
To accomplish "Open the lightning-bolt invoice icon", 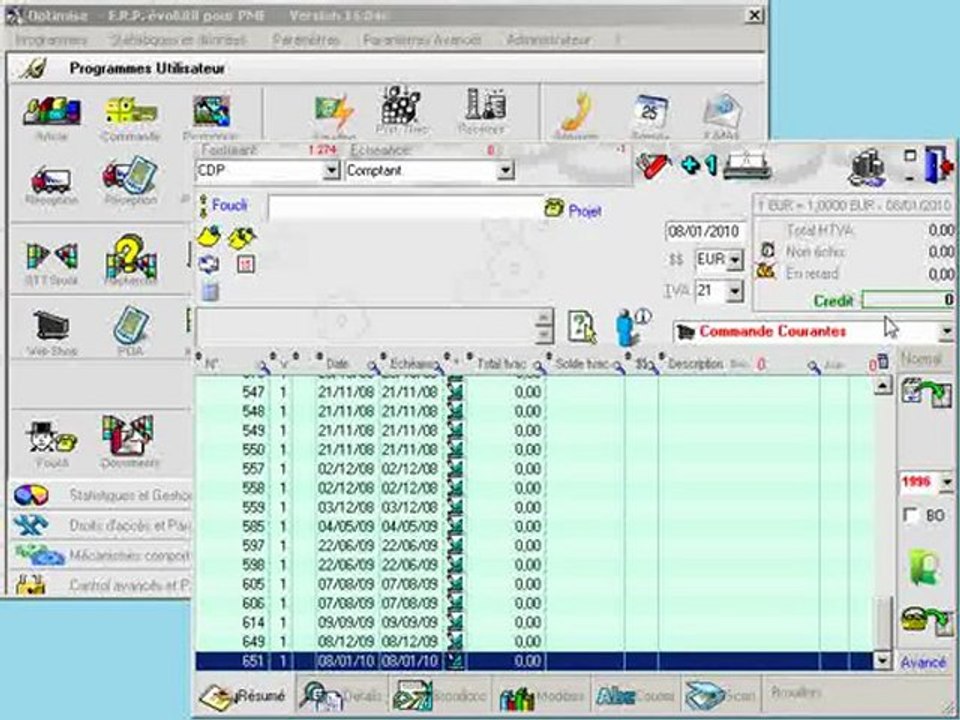I will pos(334,113).
